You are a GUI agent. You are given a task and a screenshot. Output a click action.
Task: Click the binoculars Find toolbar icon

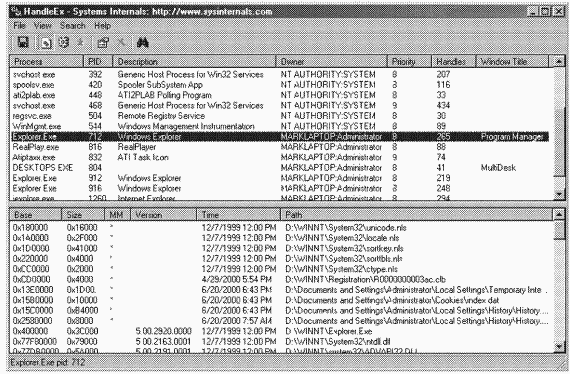[142, 43]
